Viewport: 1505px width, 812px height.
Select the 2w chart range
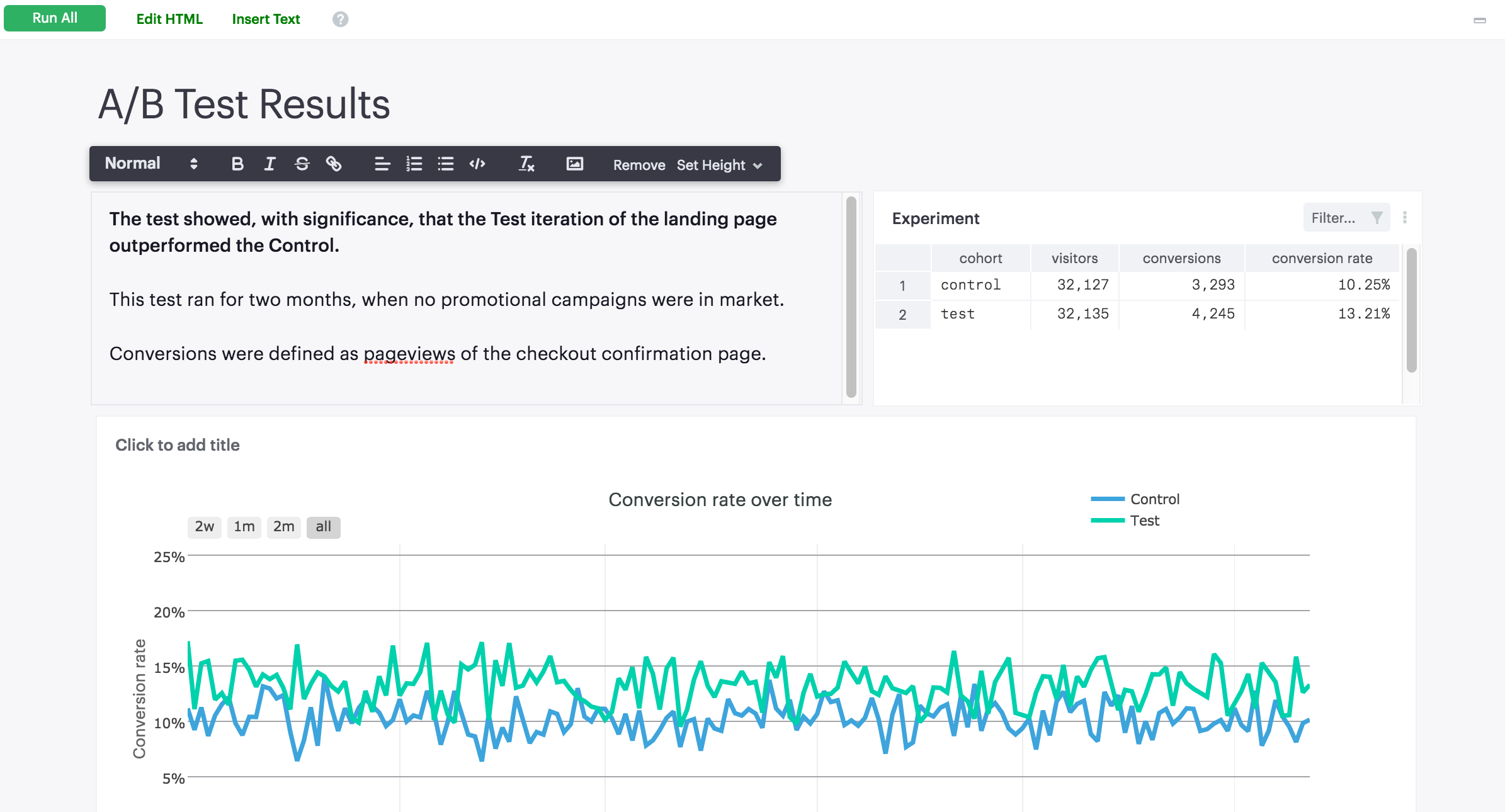pos(204,527)
